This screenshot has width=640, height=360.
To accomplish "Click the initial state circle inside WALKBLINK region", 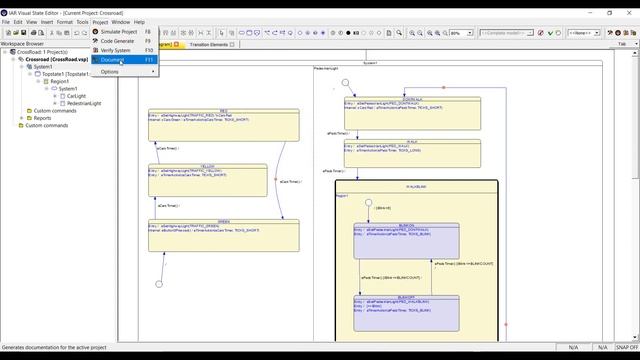I will point(369,202).
